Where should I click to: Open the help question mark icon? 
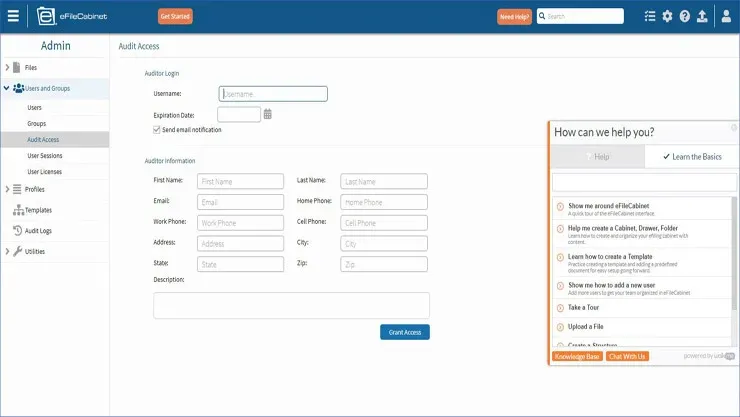(x=685, y=17)
